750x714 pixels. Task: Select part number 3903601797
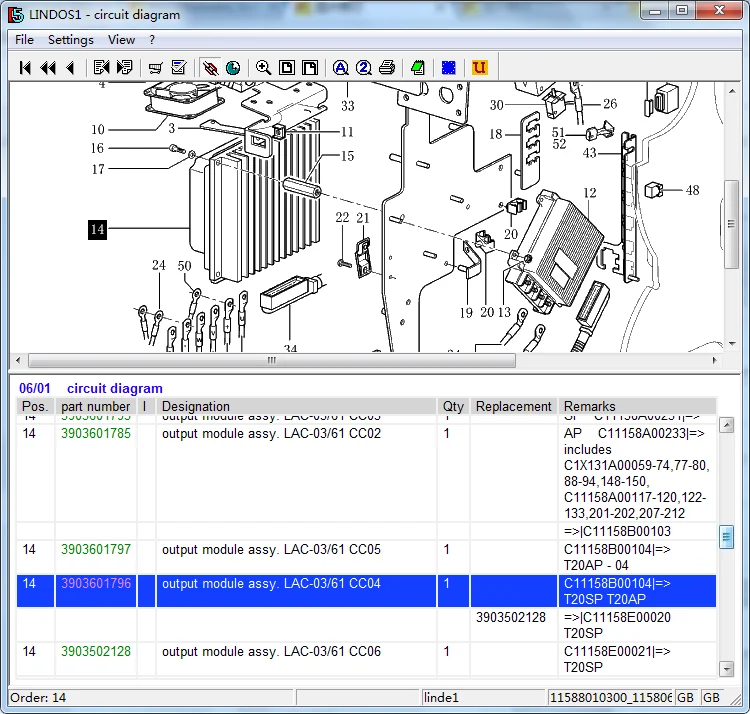[96, 549]
